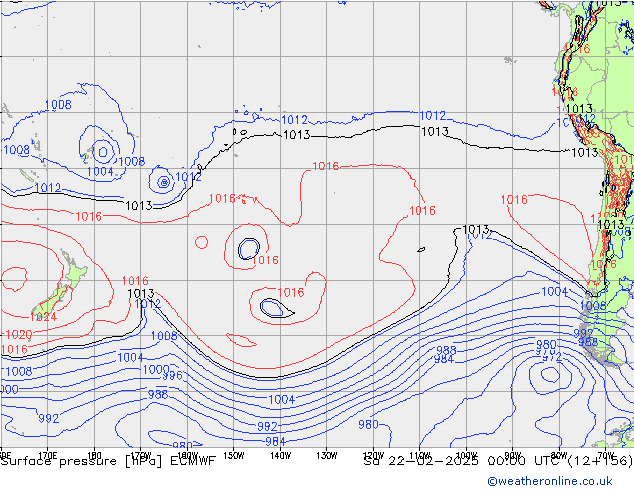This screenshot has height=490, width=634.
Task: Click the '170E' longitude label
Action: pos(48,454)
